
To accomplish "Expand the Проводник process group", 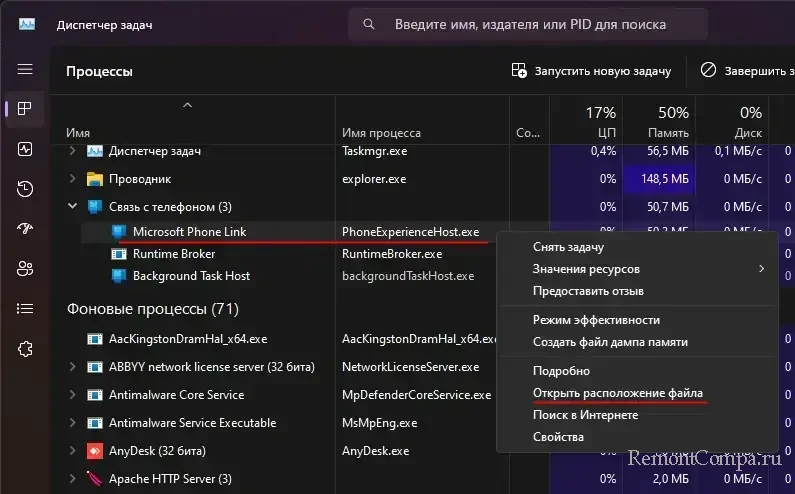I will tap(72, 179).
